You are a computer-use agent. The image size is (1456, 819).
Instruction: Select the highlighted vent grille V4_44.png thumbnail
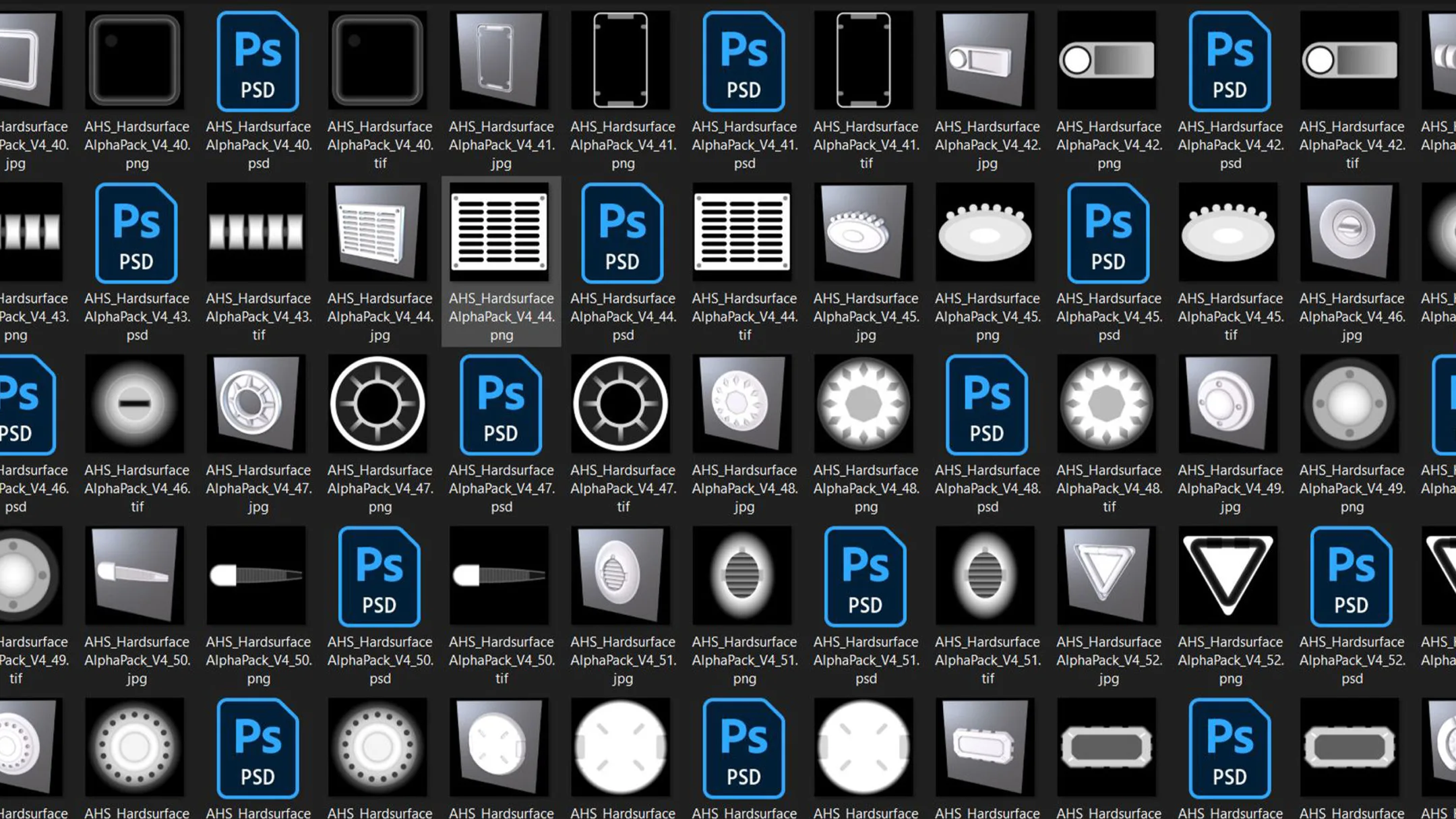pos(499,233)
